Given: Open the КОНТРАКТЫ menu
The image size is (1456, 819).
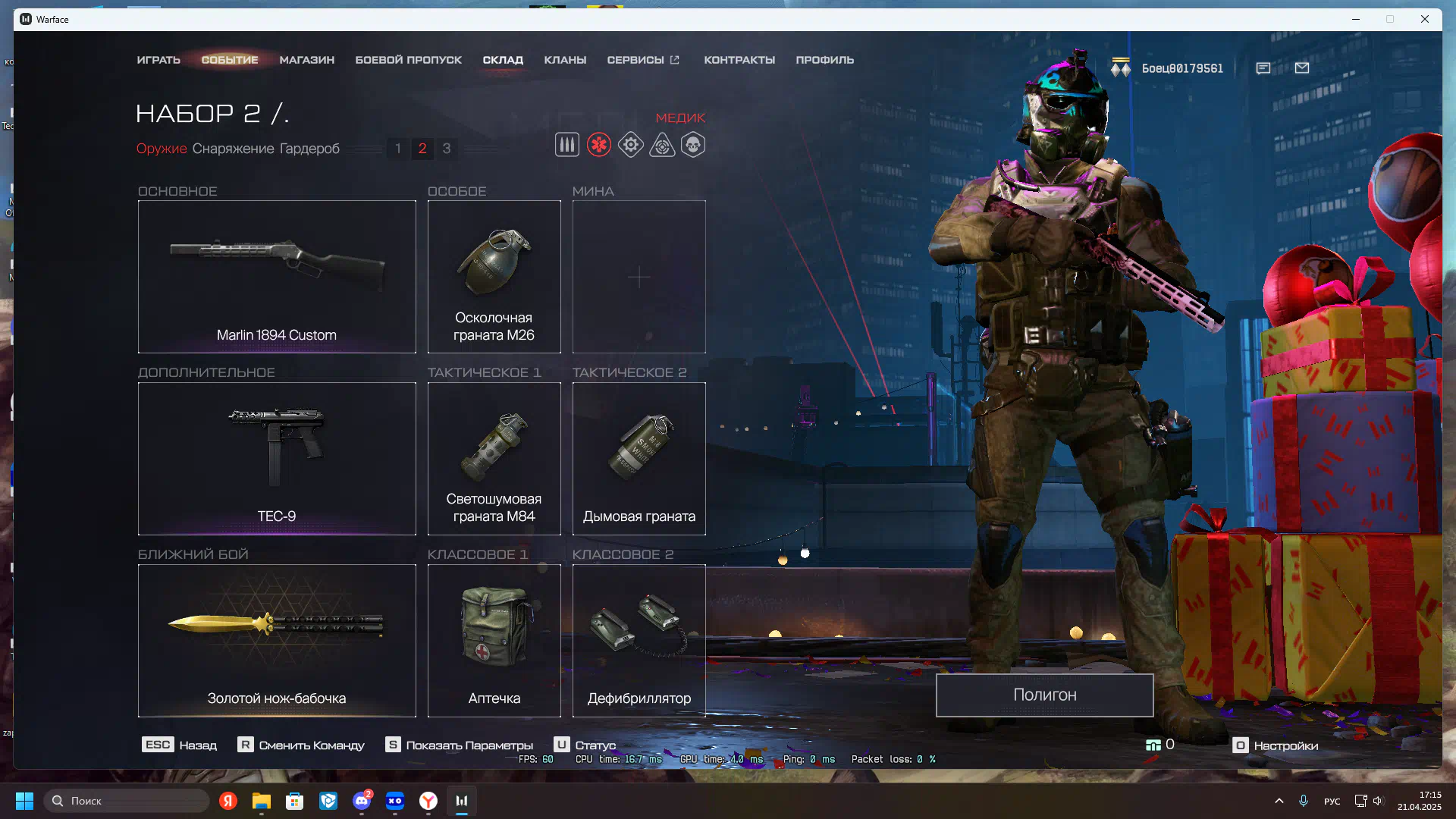Looking at the screenshot, I should [739, 60].
